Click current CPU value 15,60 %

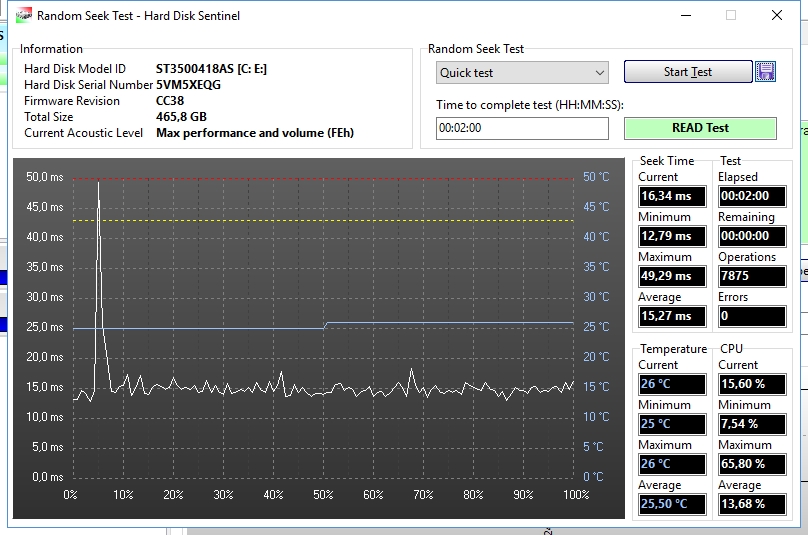coord(752,384)
